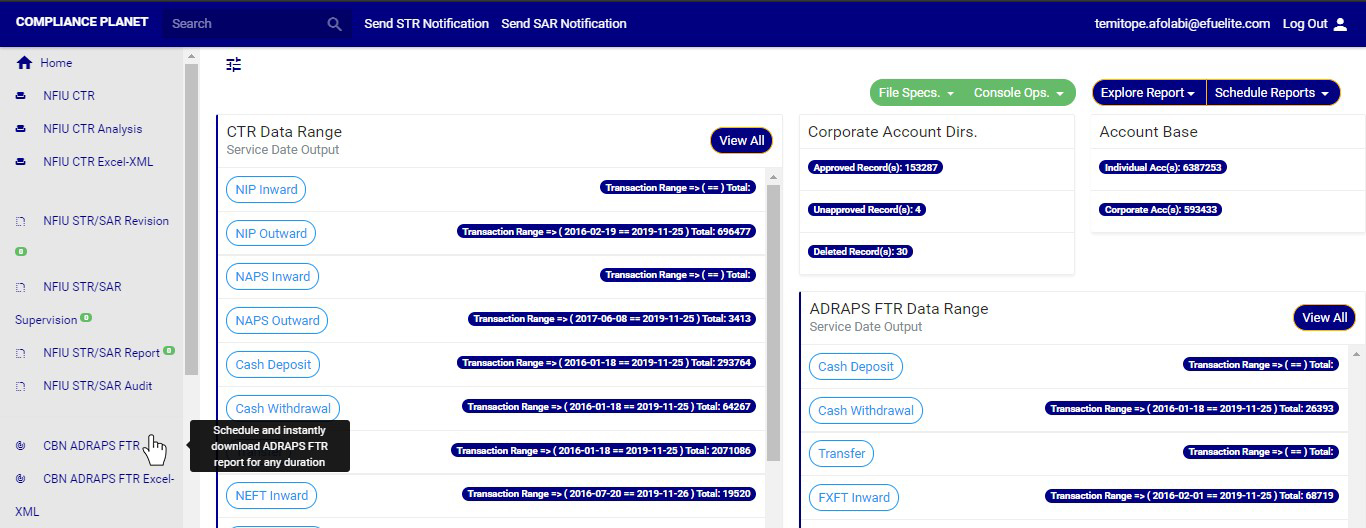Image resolution: width=1366 pixels, height=528 pixels.
Task: Expand the Schedule Reports dropdown
Action: coord(1272,93)
